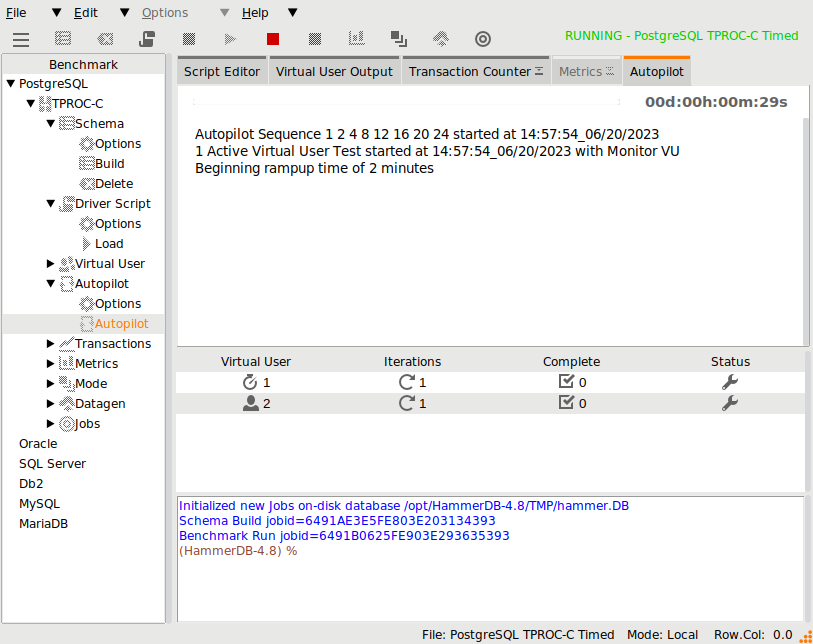Click the Load Driver Script toolbar icon
This screenshot has height=644, width=813.
pyautogui.click(x=147, y=39)
